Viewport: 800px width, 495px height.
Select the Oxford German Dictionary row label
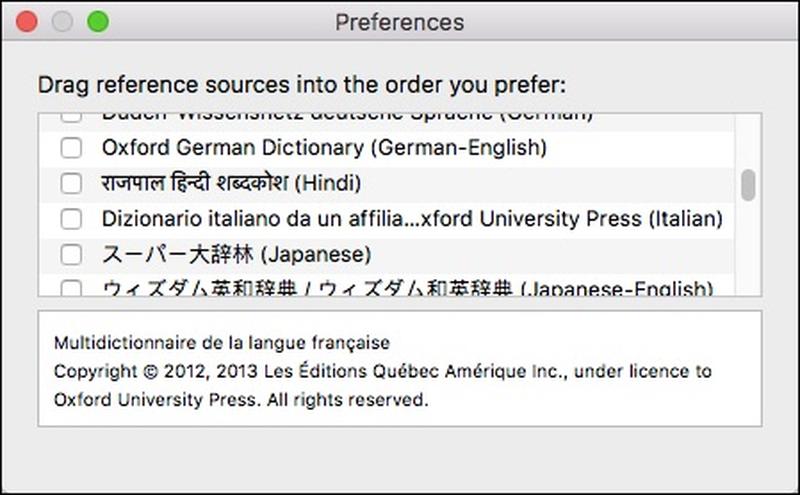click(x=324, y=147)
